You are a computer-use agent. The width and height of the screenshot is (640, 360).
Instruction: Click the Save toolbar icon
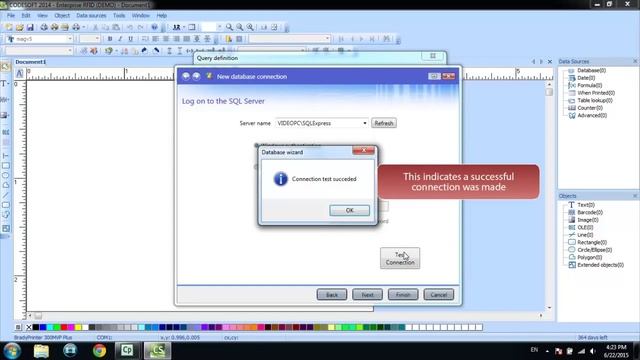[x=30, y=27]
